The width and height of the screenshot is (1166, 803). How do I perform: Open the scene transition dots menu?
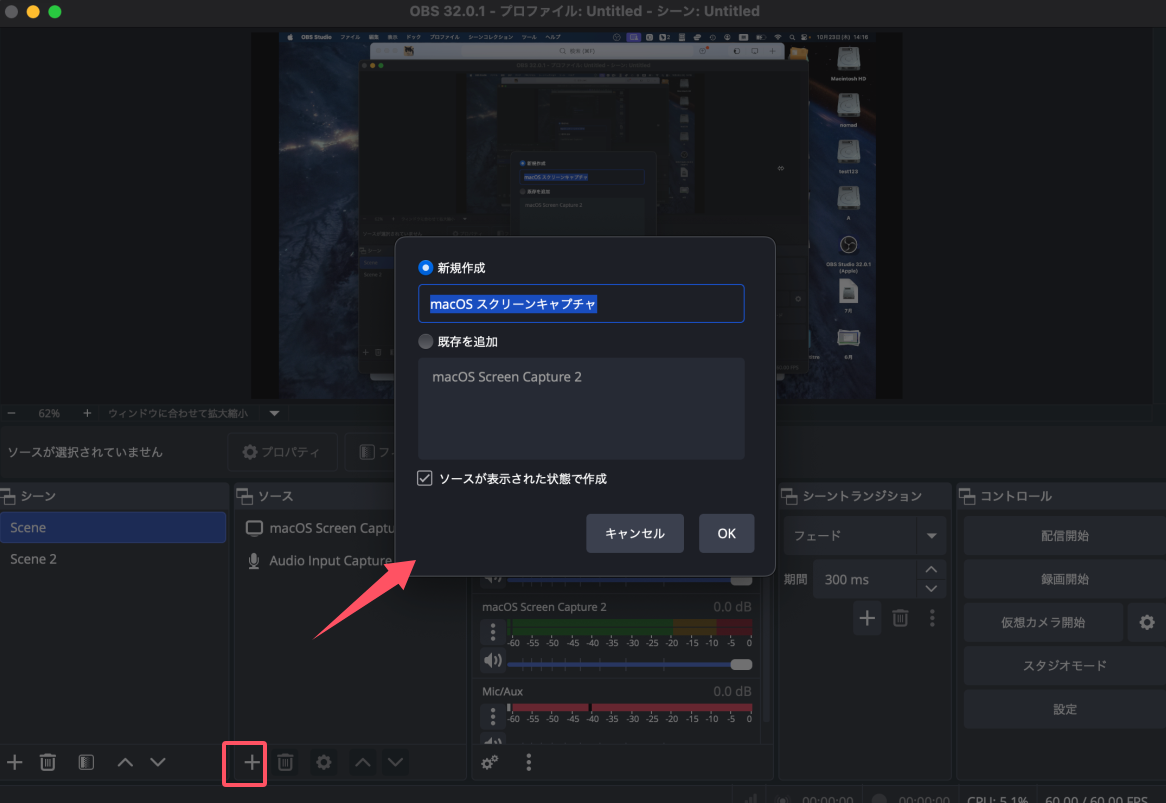932,618
